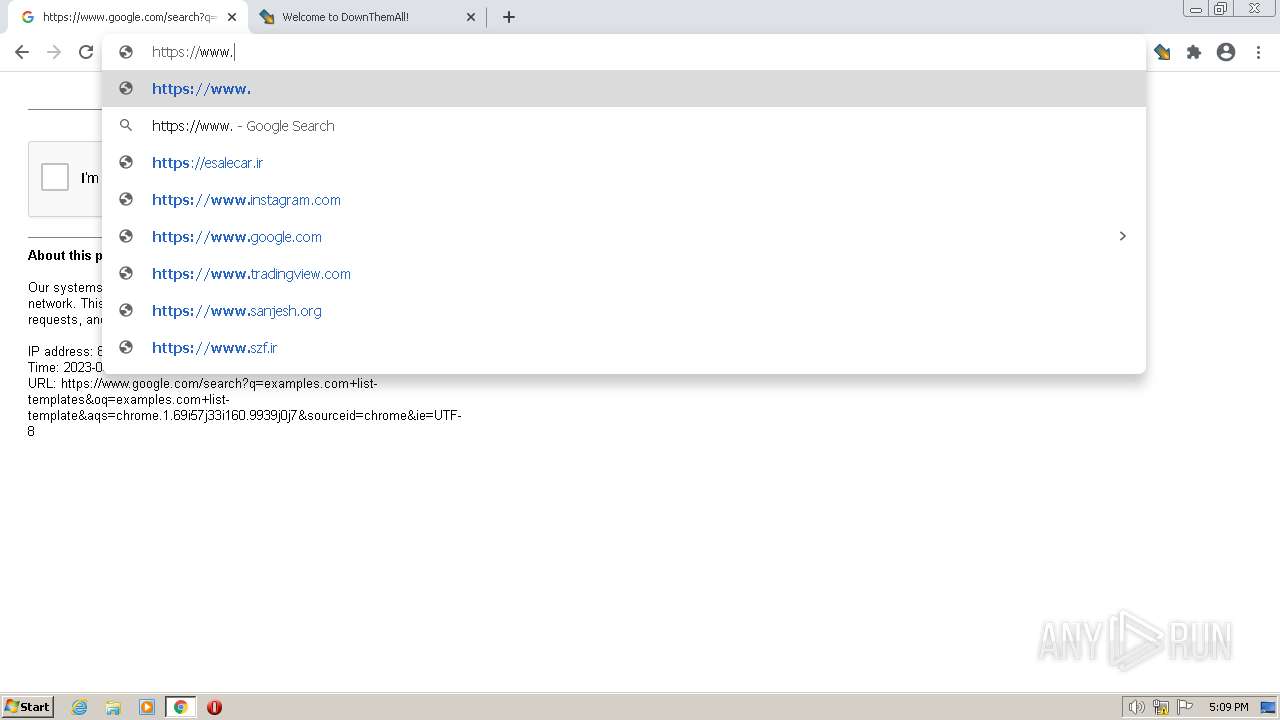Viewport: 1280px width, 720px height.
Task: Open a new tab with plus button
Action: (509, 17)
